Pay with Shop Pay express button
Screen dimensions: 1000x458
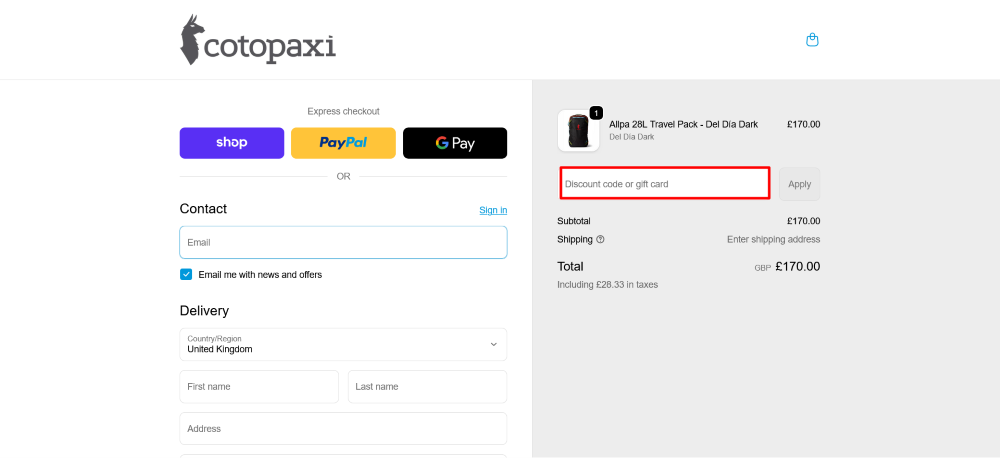pos(232,143)
